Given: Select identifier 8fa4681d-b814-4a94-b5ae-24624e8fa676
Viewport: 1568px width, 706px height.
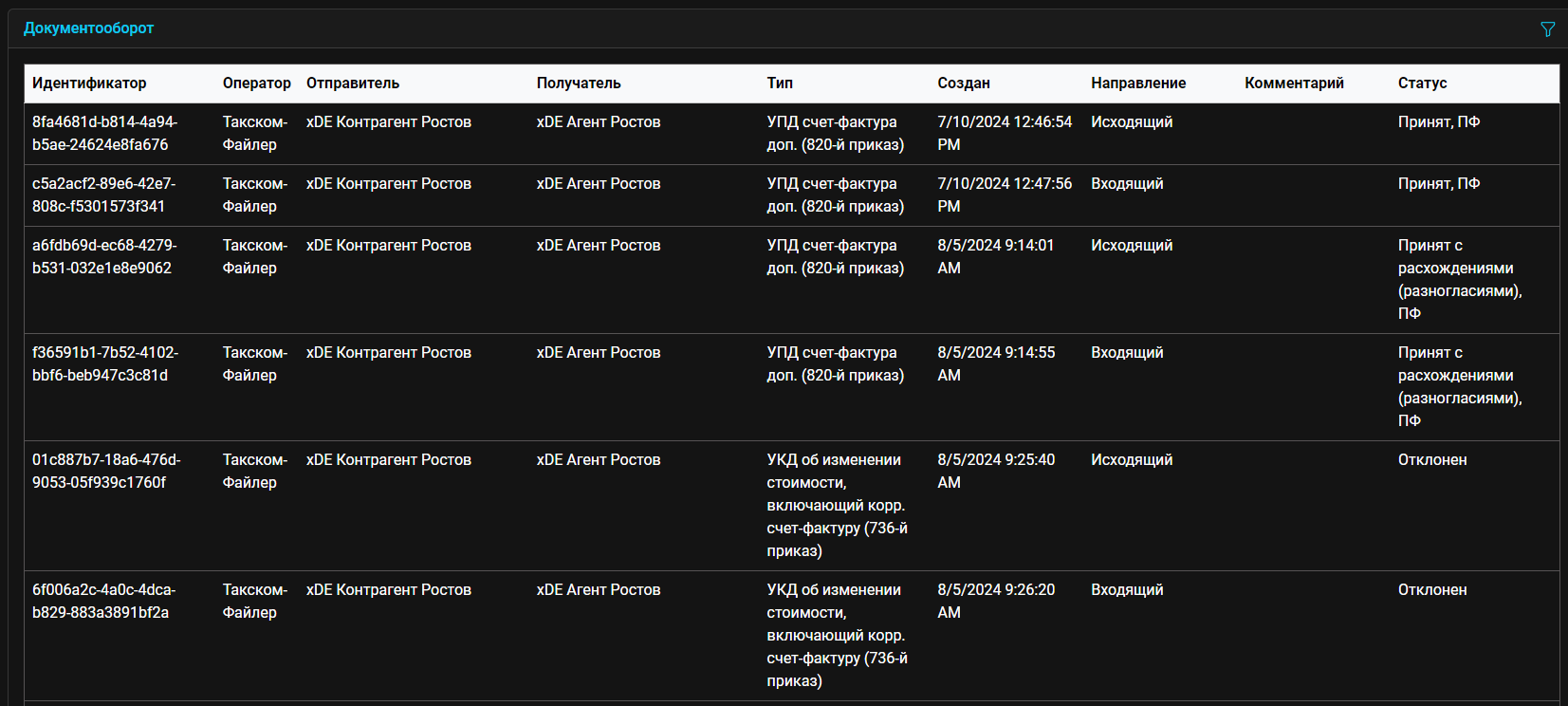Looking at the screenshot, I should pyautogui.click(x=104, y=134).
